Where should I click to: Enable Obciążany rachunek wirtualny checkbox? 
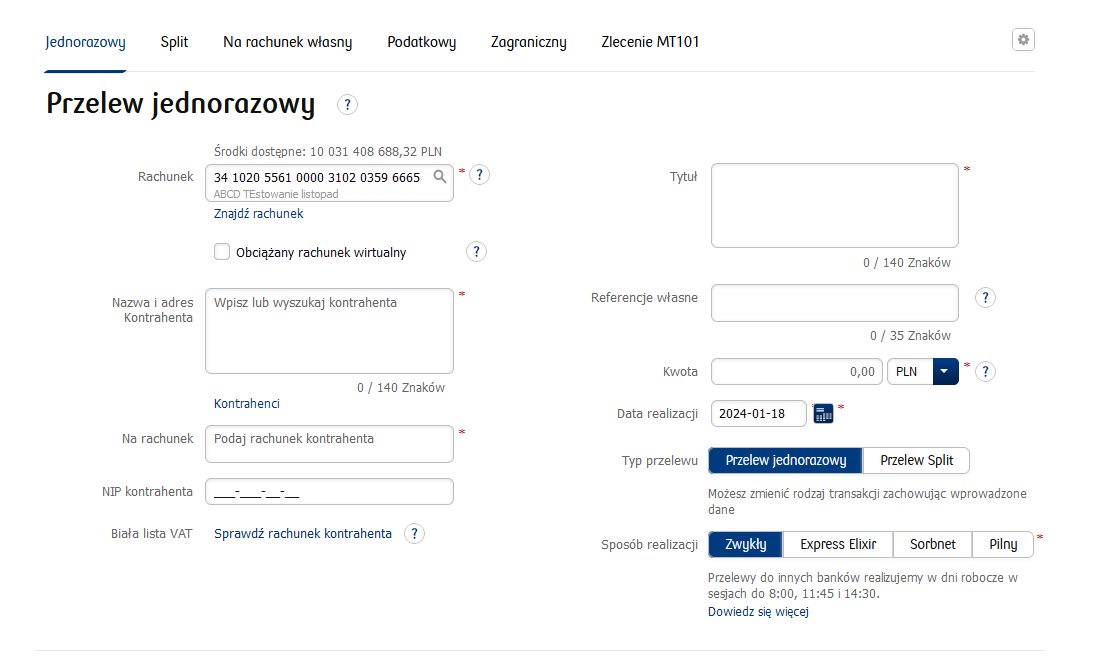(222, 252)
